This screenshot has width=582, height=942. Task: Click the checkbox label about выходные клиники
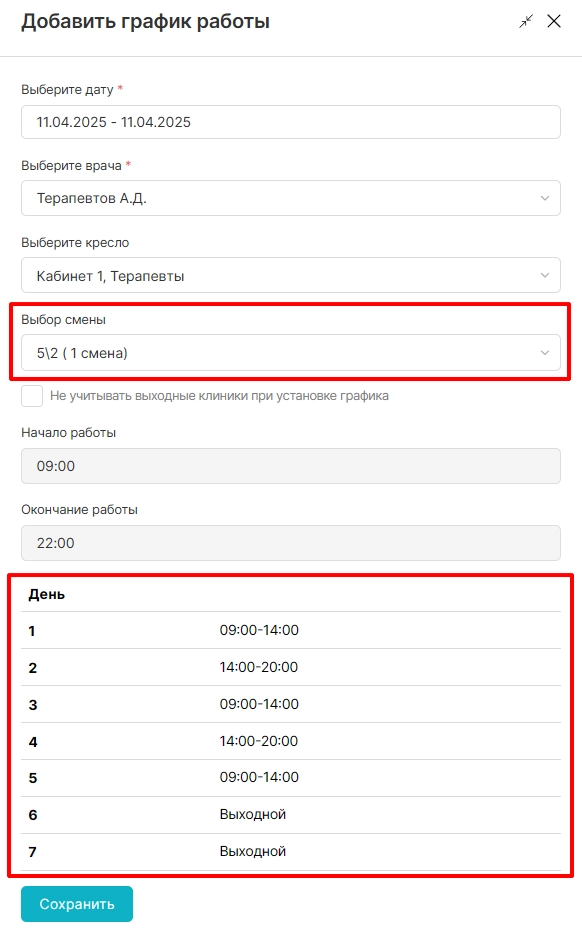219,396
